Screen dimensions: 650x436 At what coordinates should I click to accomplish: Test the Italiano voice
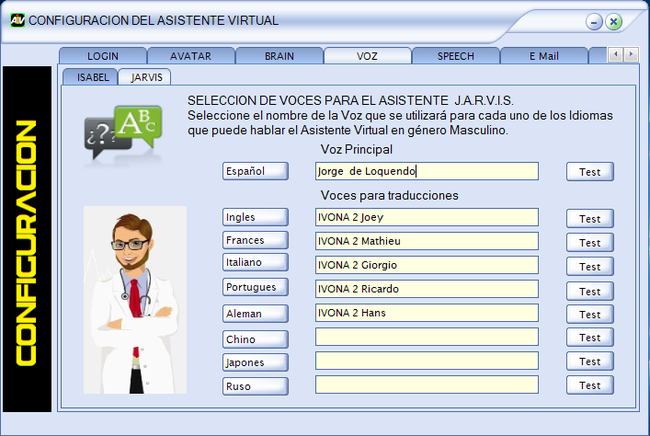(x=590, y=266)
